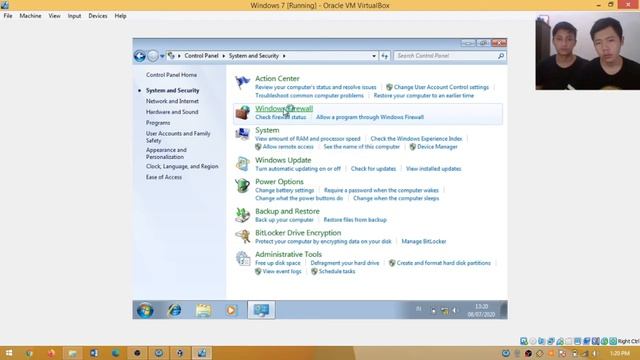640x360 pixels.
Task: Click Defragment your hard drive link
Action: coord(344,263)
